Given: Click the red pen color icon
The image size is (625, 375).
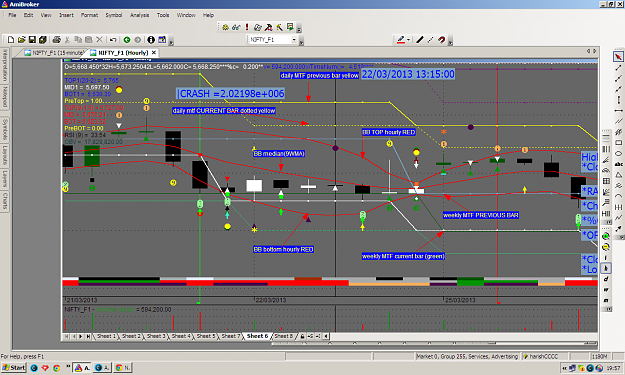Looking at the screenshot, I should click(401, 39).
